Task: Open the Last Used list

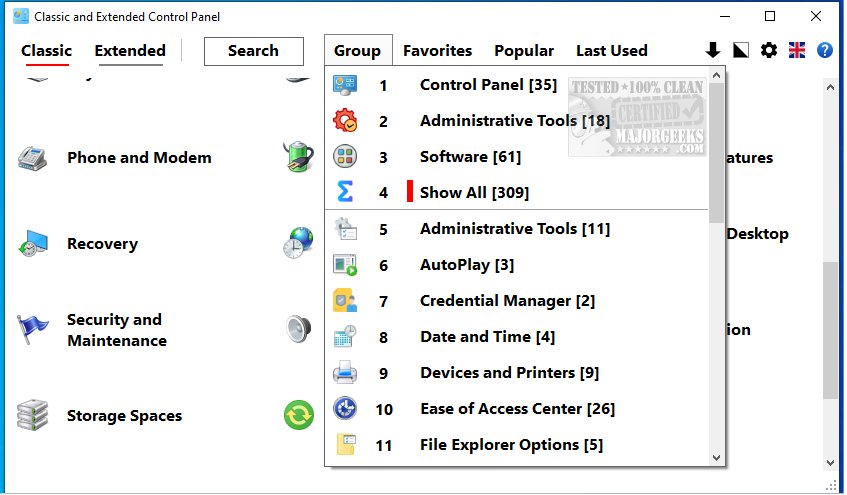Action: pos(611,51)
